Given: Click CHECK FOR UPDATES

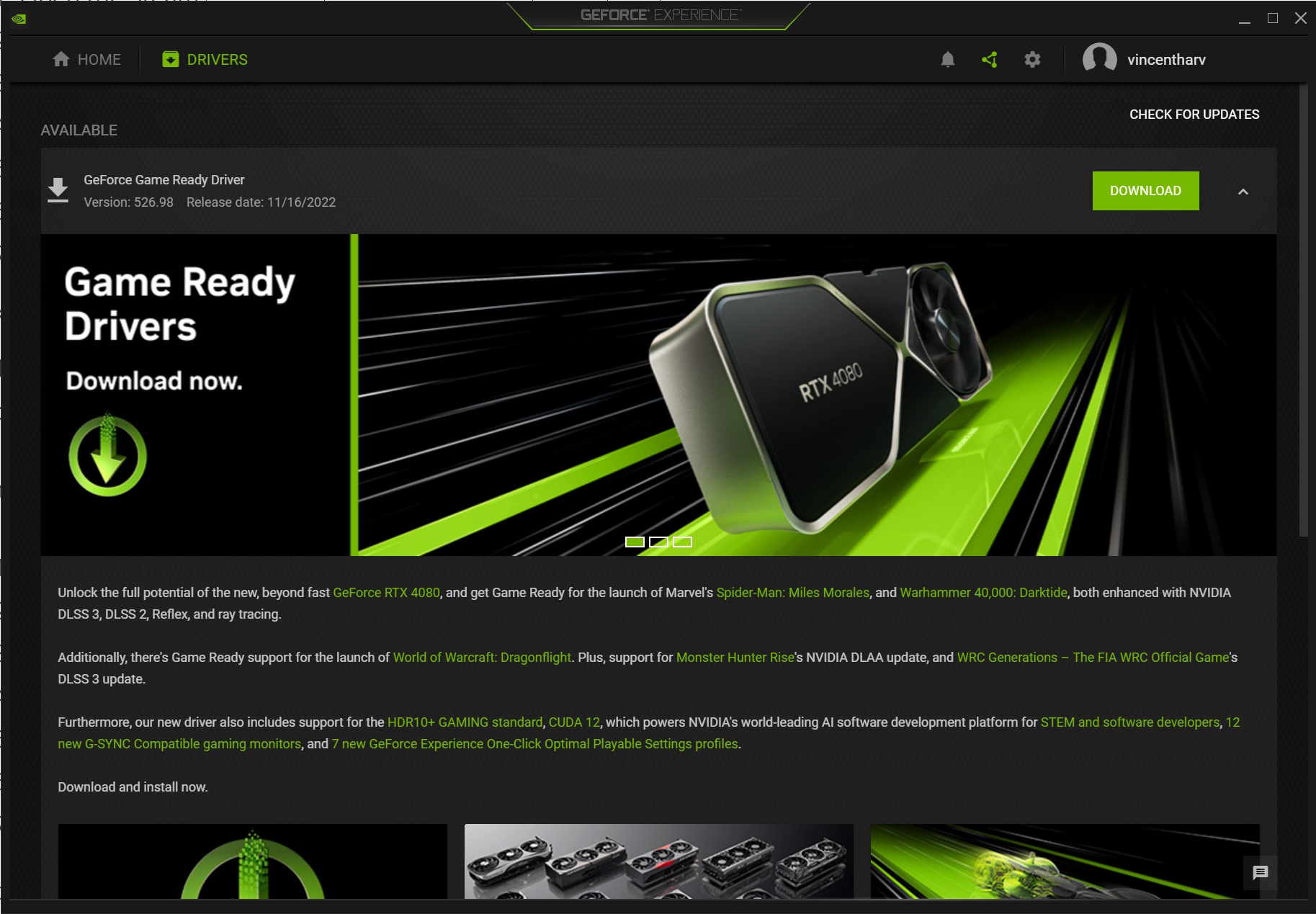Looking at the screenshot, I should pyautogui.click(x=1194, y=115).
